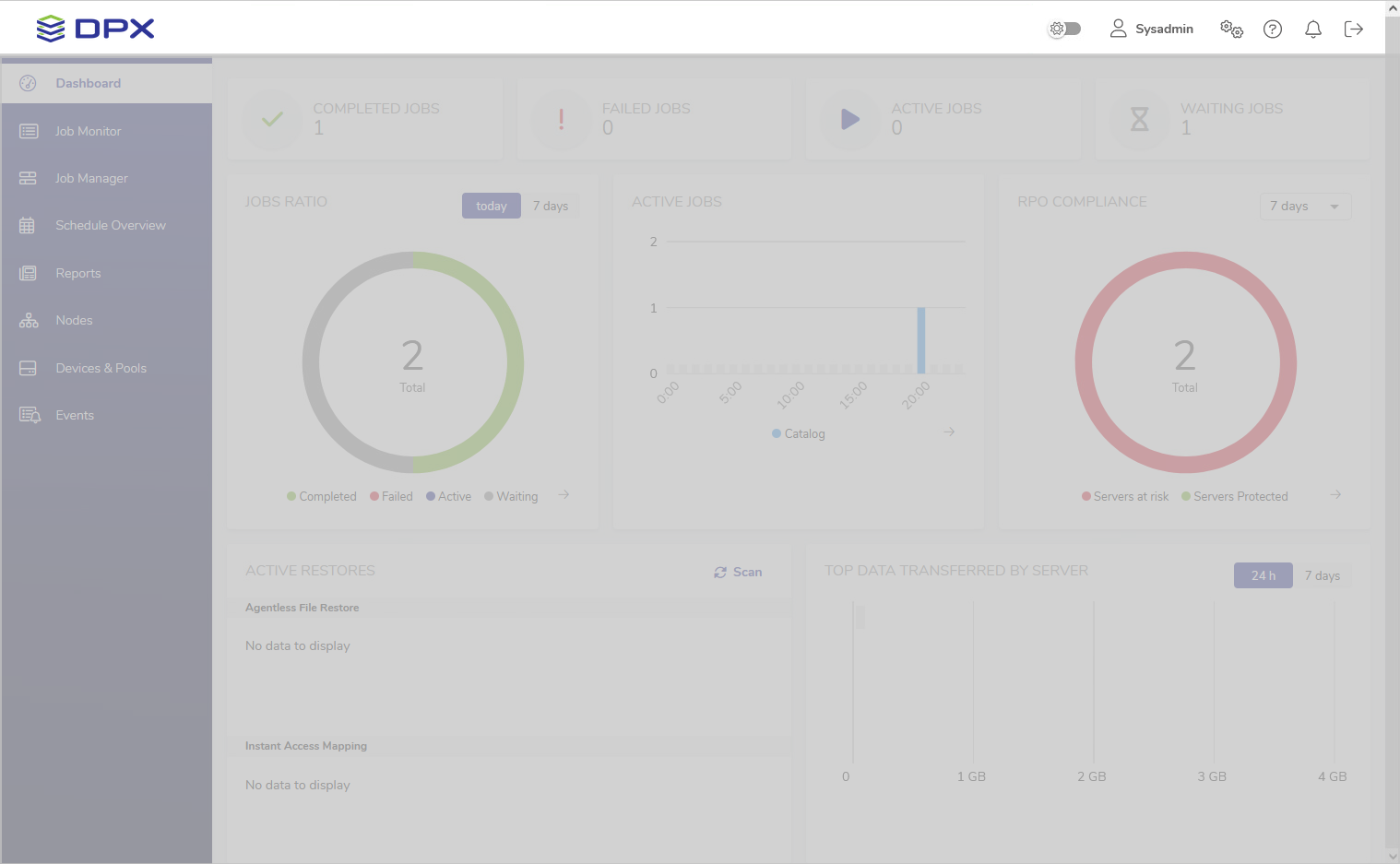The height and width of the screenshot is (864, 1400).
Task: Open the RPO Compliance 7 days dropdown
Action: click(x=1304, y=207)
